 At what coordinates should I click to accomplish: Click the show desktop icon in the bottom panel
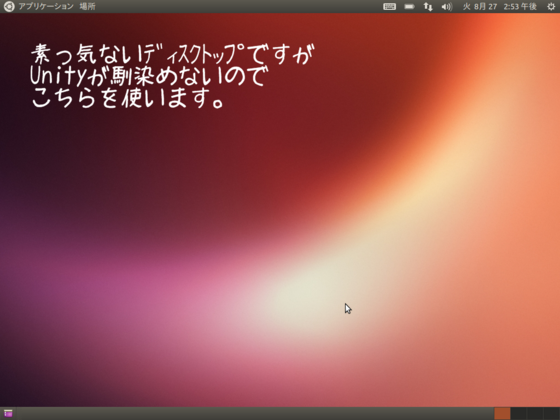8,413
